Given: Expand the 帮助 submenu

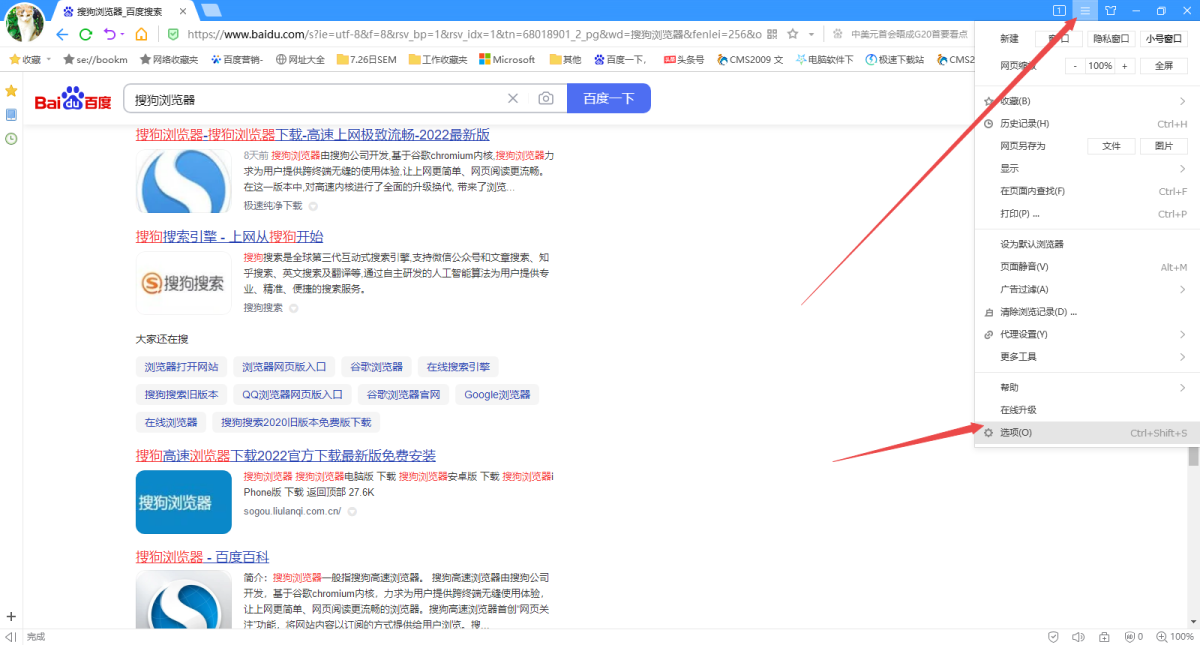Looking at the screenshot, I should pyautogui.click(x=1087, y=387).
